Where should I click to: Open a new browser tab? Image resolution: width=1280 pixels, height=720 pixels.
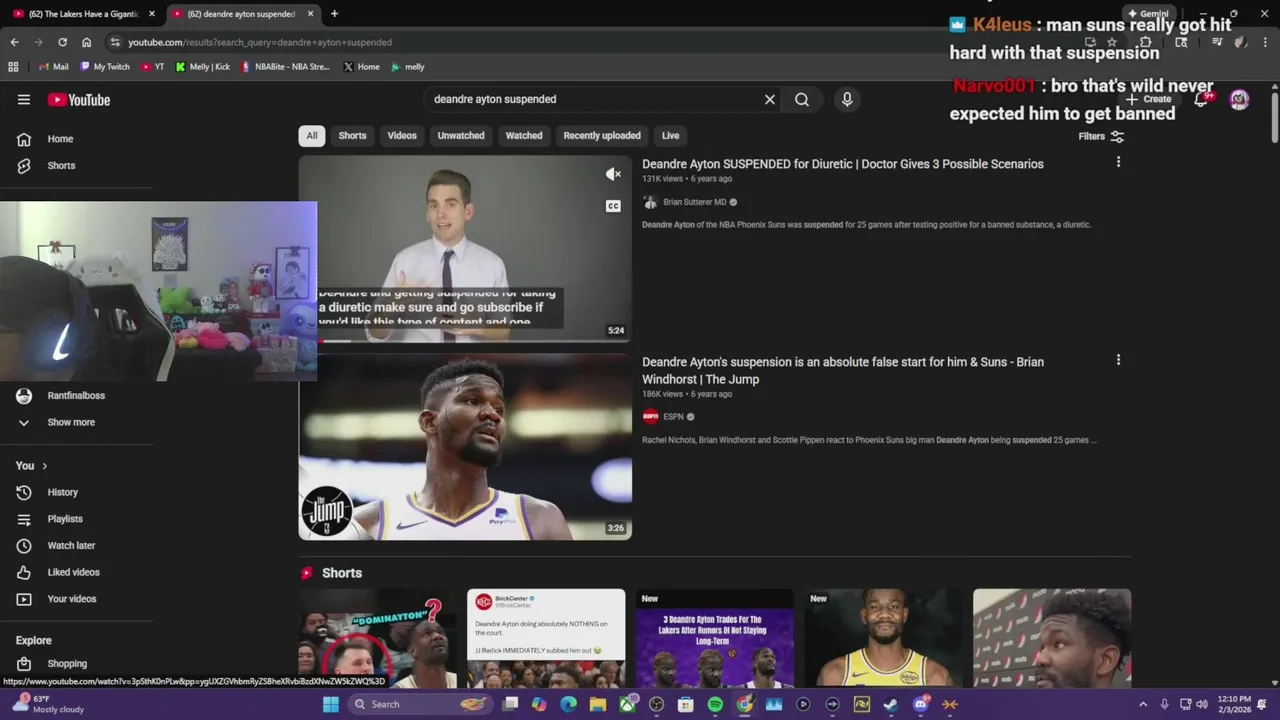click(x=334, y=14)
